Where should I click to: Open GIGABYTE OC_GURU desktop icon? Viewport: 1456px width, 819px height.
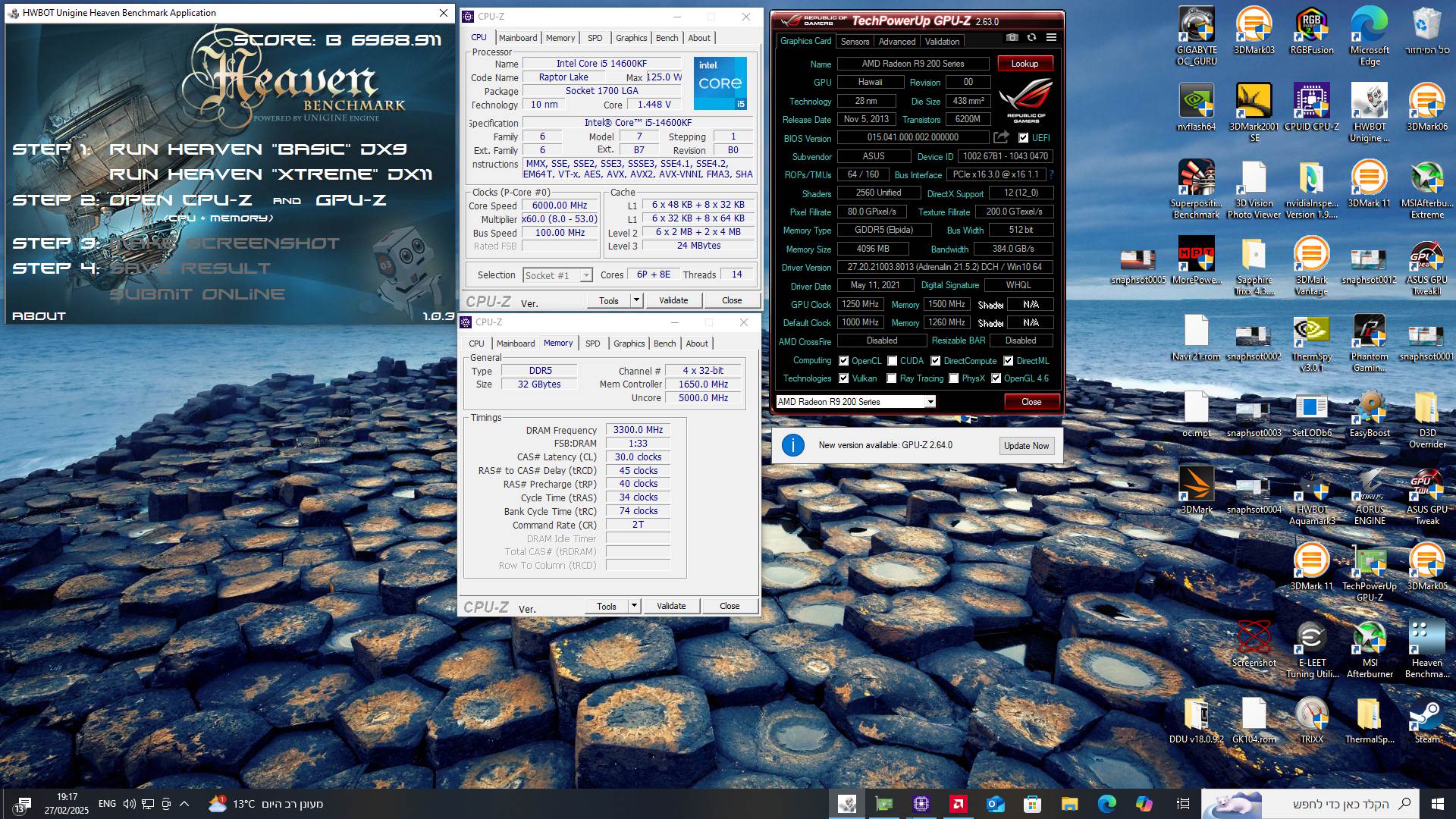[1197, 36]
